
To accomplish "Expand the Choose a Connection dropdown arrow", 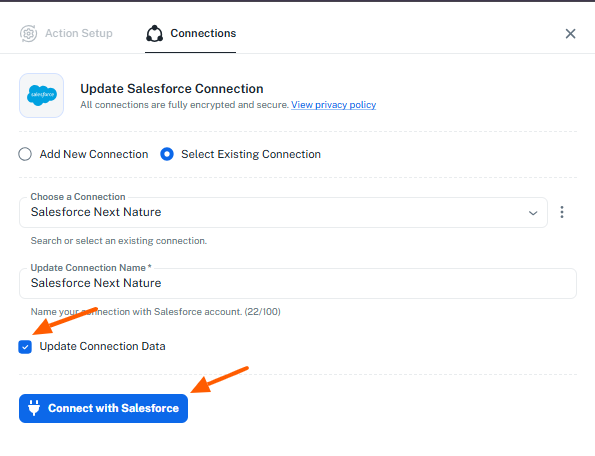I will (533, 213).
